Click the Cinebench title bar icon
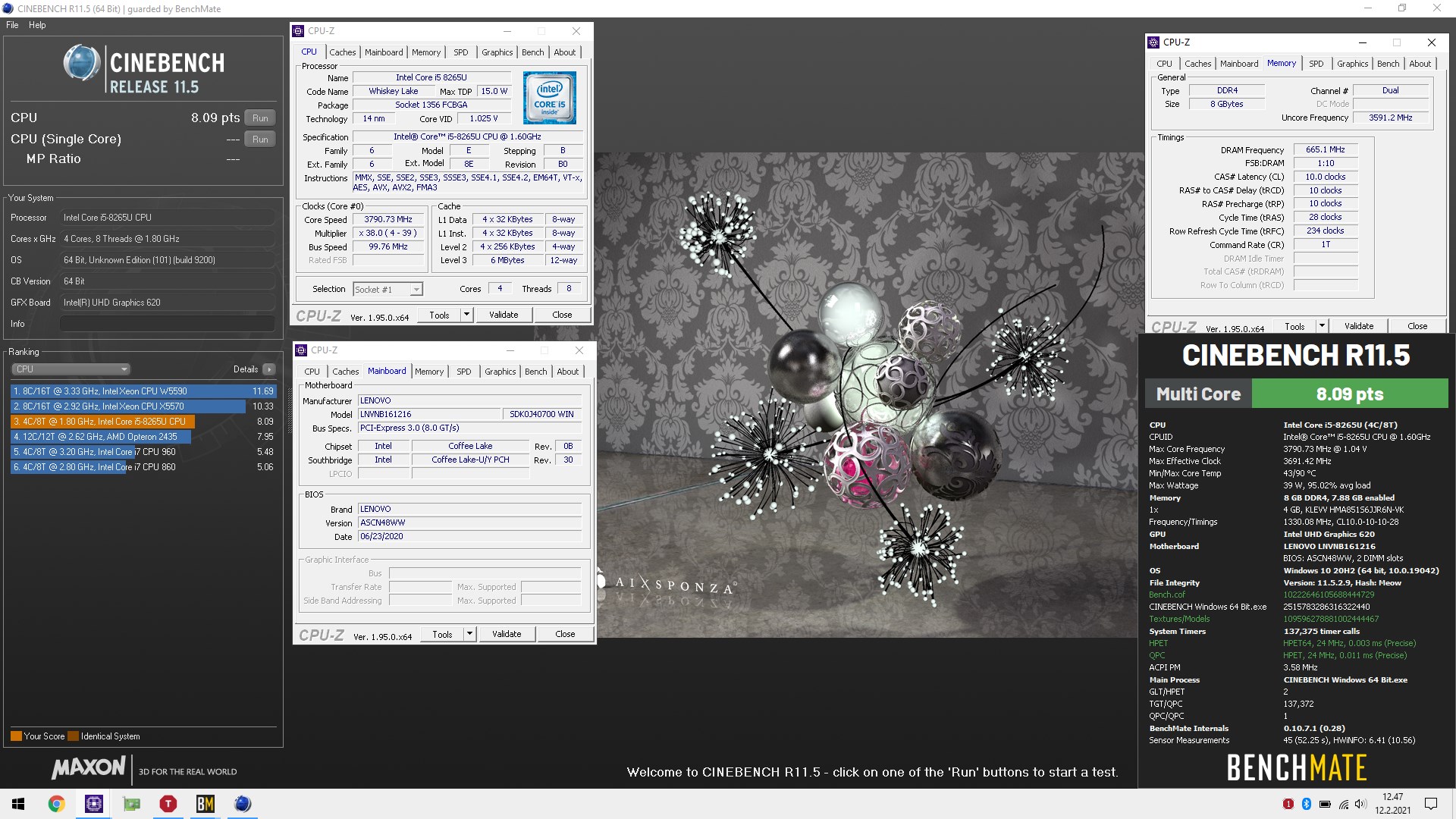The width and height of the screenshot is (1456, 819). (x=8, y=8)
